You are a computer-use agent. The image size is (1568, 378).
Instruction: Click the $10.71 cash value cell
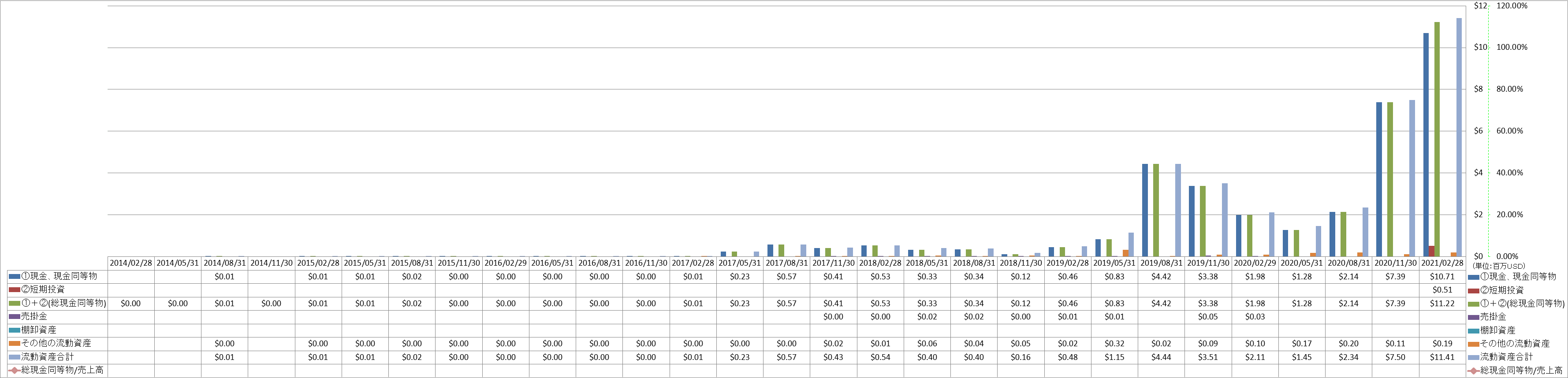[x=1442, y=276]
